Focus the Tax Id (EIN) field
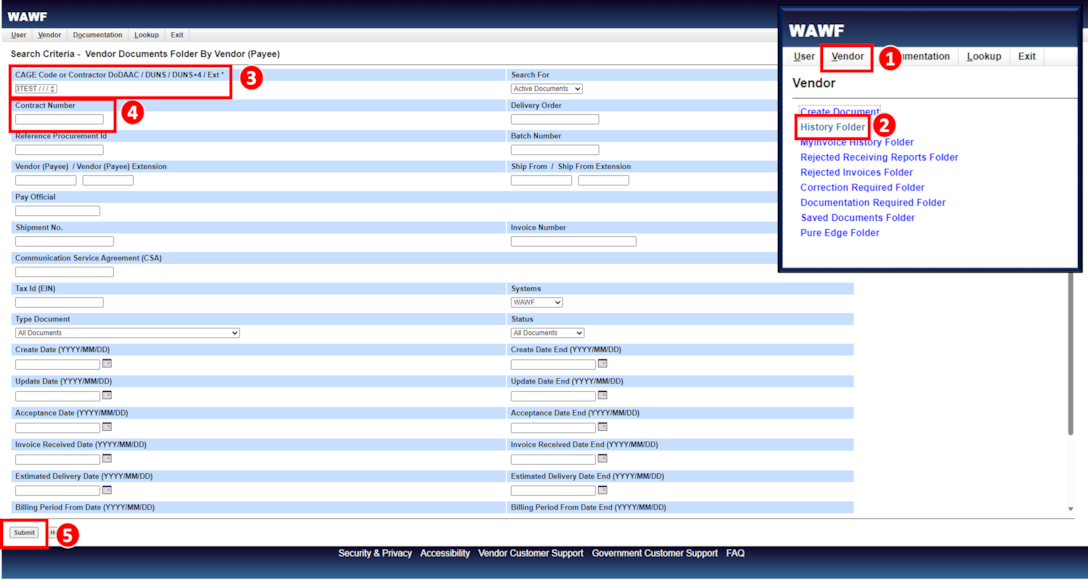The width and height of the screenshot is (1088, 580). 59,302
